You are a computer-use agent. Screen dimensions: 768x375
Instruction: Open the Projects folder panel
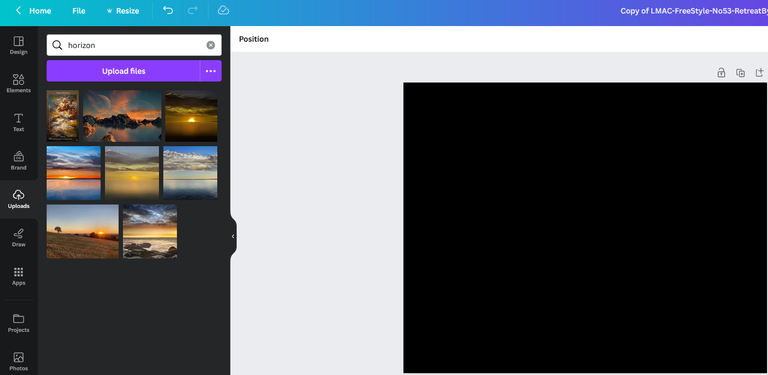pyautogui.click(x=19, y=323)
